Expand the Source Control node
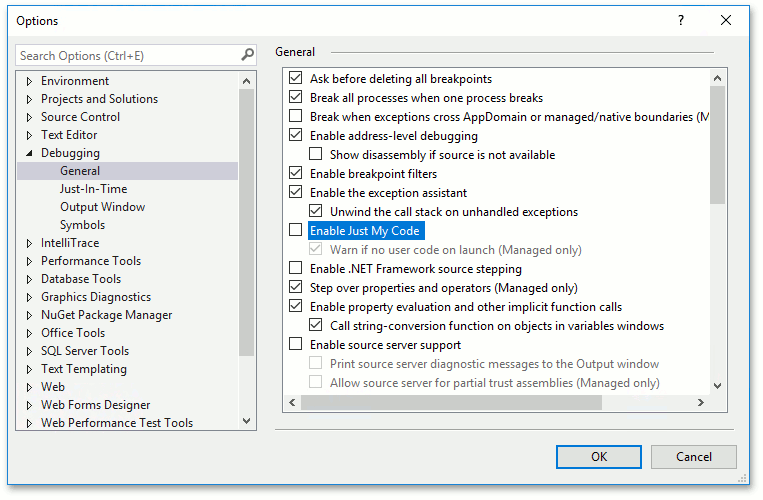The height and width of the screenshot is (500, 763). 29,117
